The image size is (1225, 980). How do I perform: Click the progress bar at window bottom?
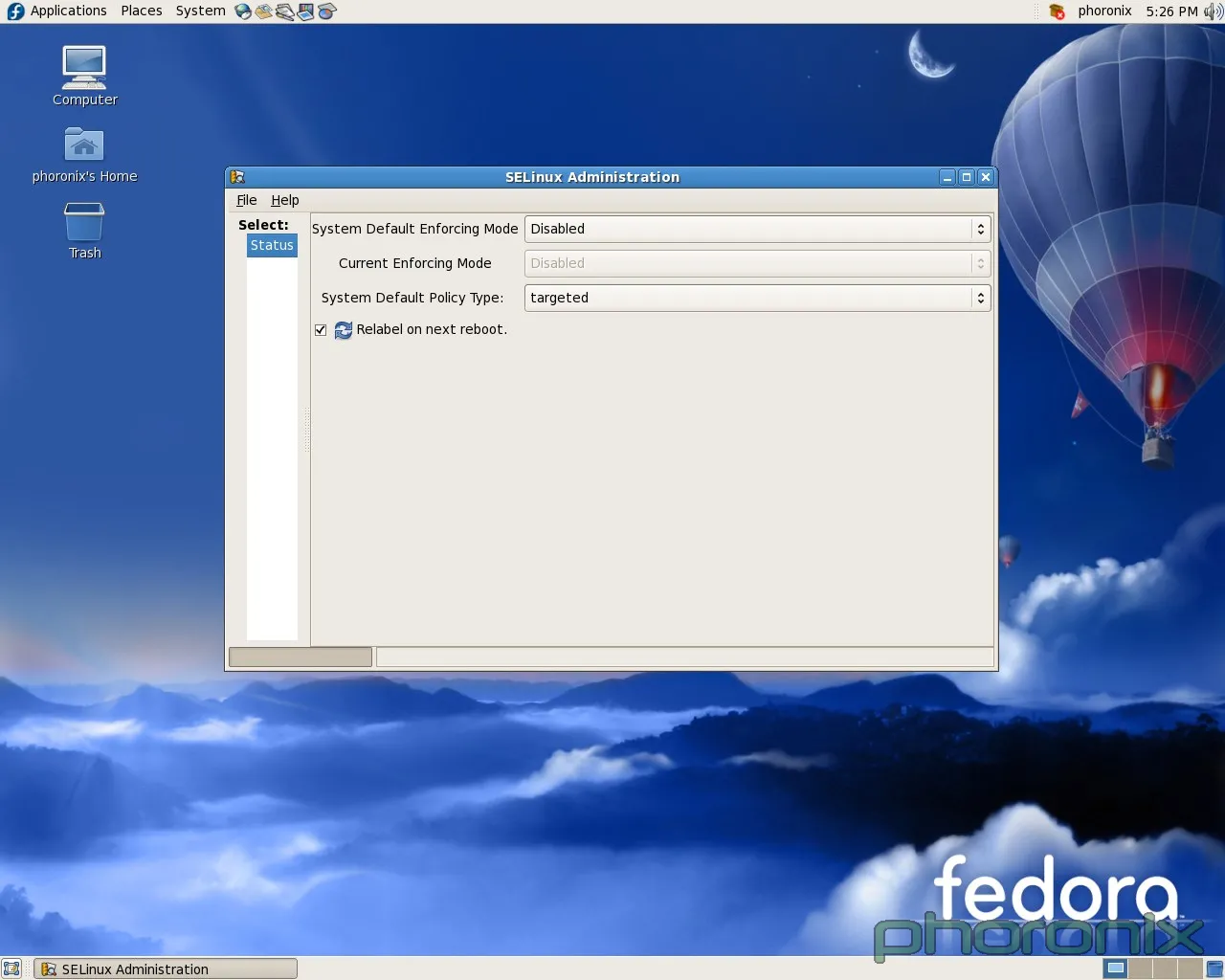[x=301, y=657]
